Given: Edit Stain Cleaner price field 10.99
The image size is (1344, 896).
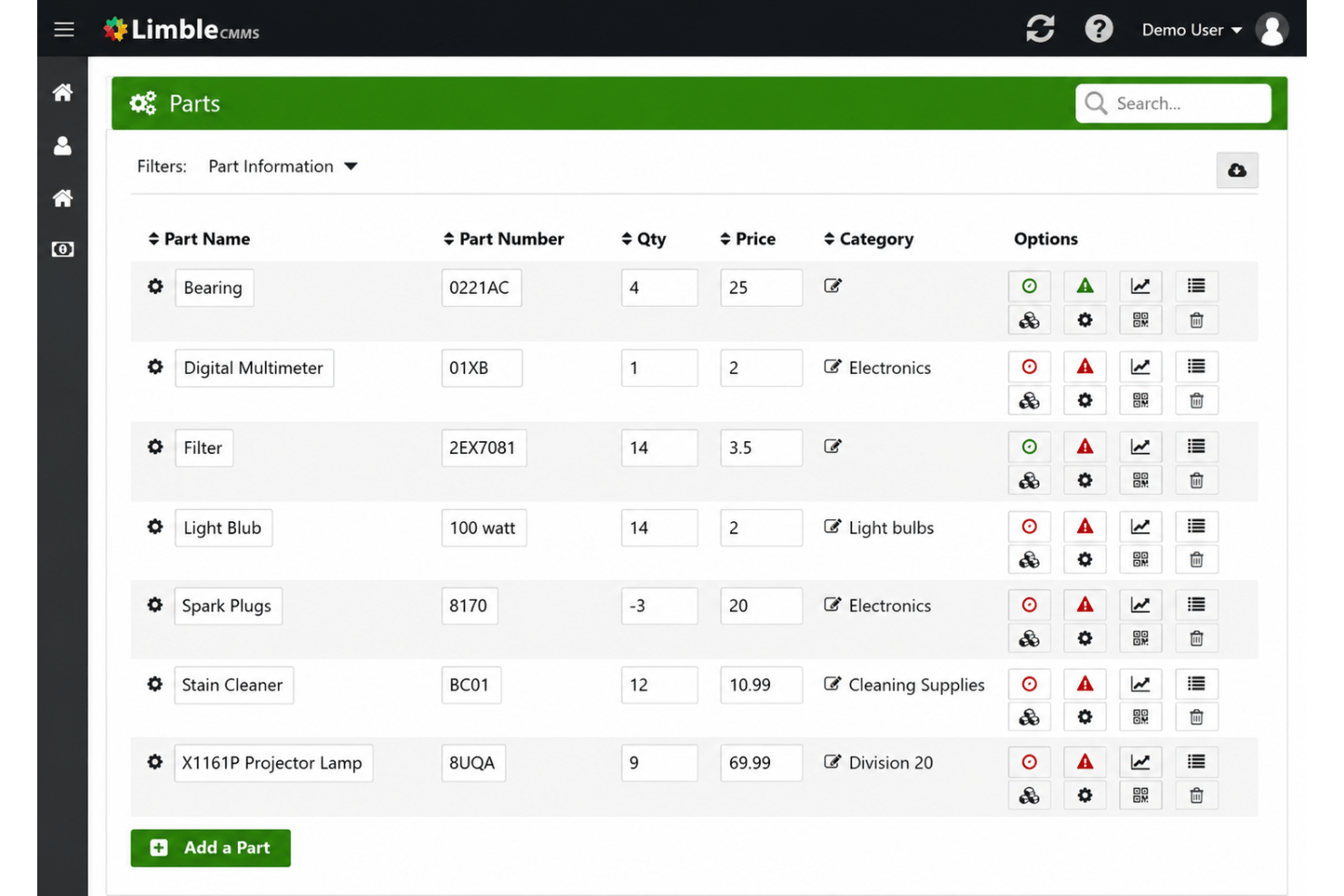Looking at the screenshot, I should coord(761,685).
